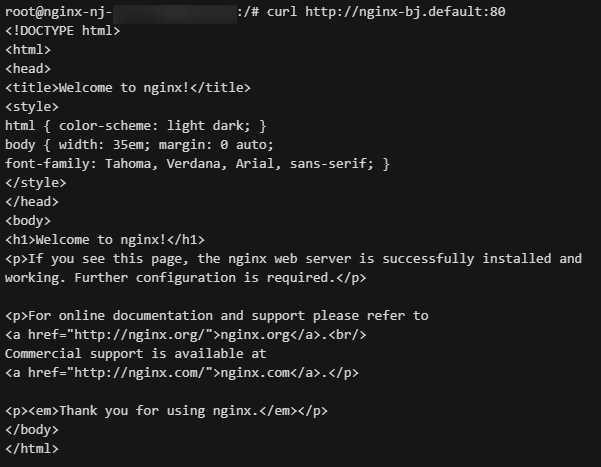Click the color-scheme: light dark line
601x467 pixels.
pyautogui.click(x=136, y=126)
